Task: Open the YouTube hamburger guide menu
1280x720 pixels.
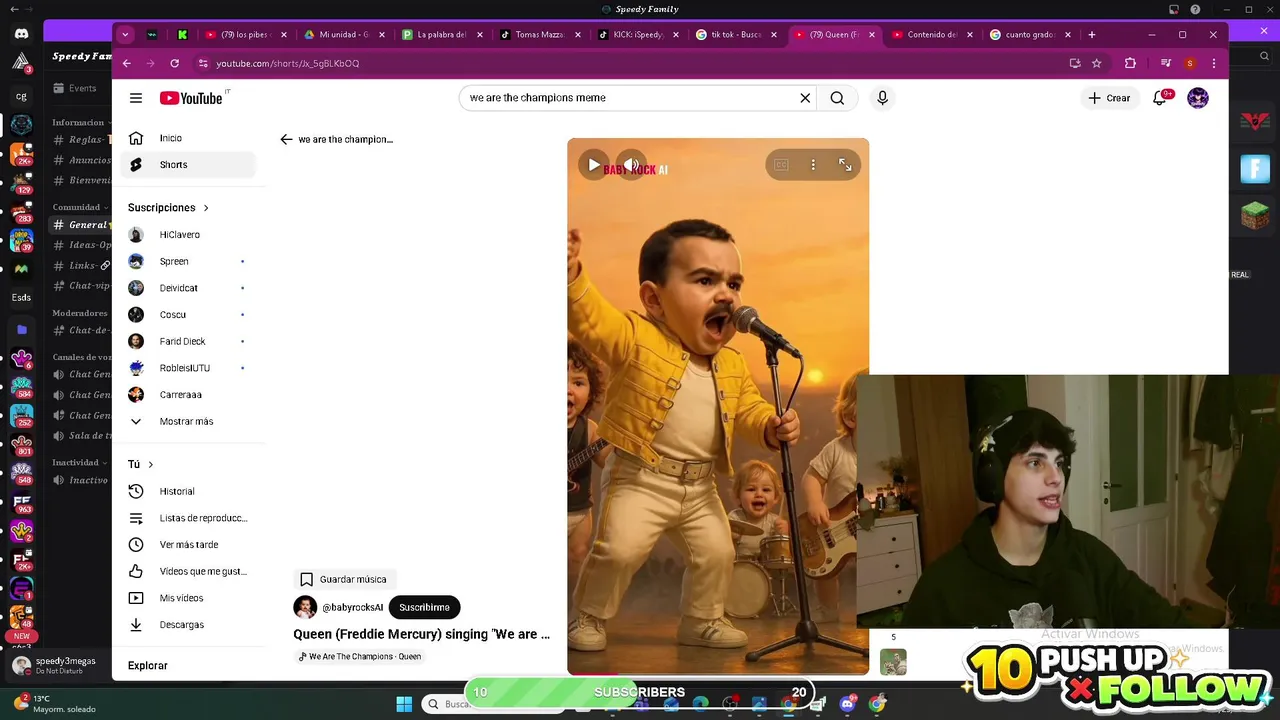Action: (136, 98)
